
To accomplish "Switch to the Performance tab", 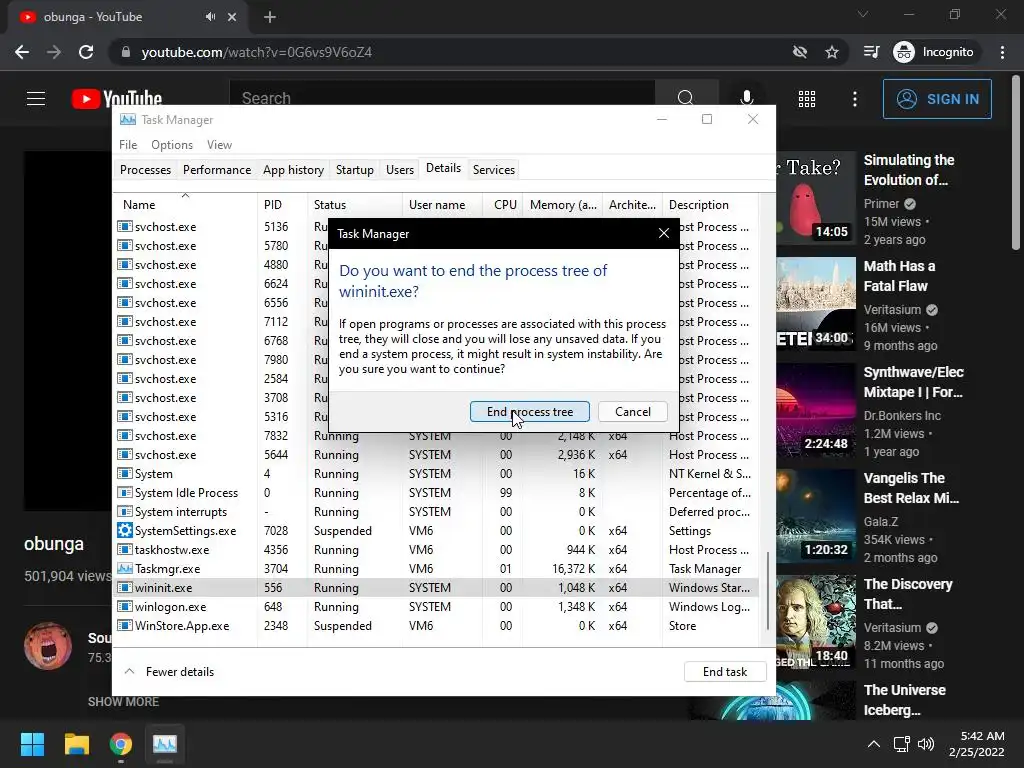I will click(217, 170).
